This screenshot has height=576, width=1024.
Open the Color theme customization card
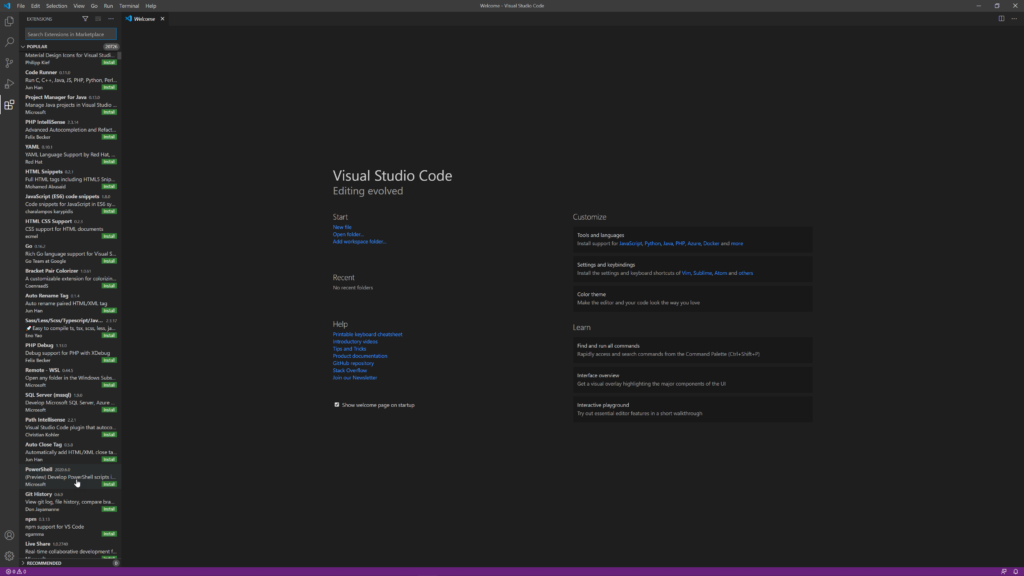tap(692, 298)
